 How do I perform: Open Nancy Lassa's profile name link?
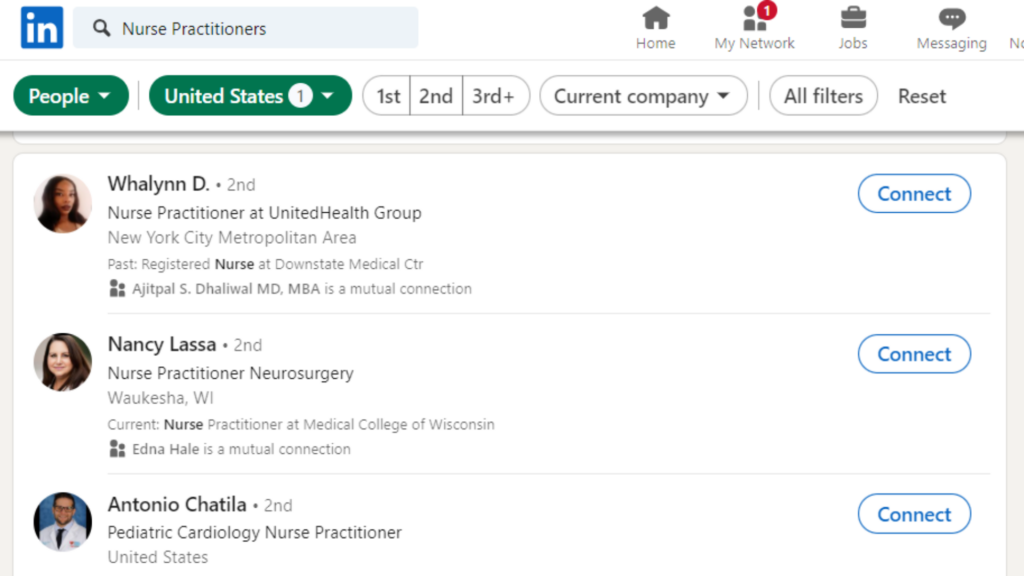161,344
